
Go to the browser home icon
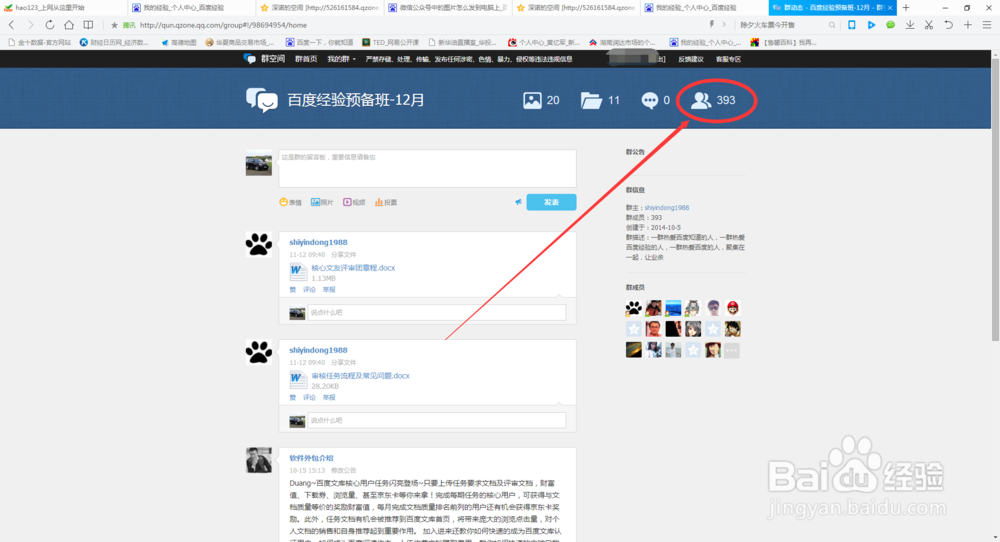pos(69,25)
